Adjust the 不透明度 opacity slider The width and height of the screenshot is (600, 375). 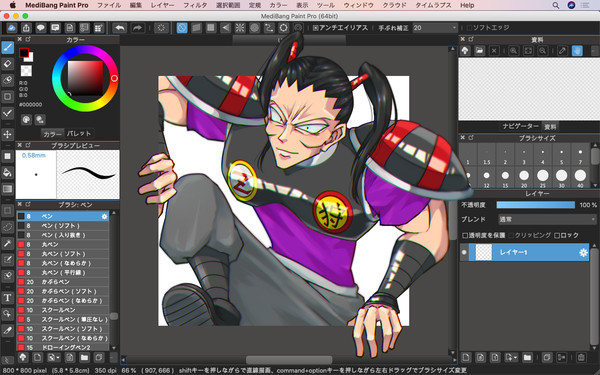coord(535,205)
